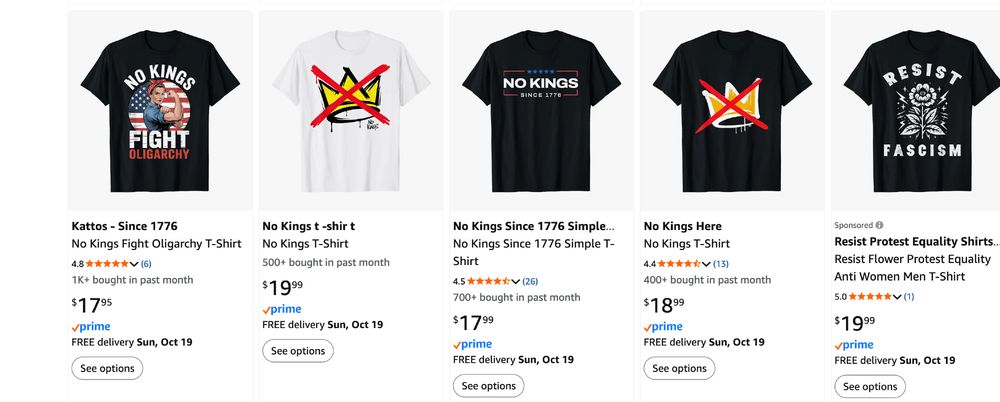The image size is (1000, 402).
Task: Click Prime logo under No Kings Fight Oligarchy
Action: [91, 327]
